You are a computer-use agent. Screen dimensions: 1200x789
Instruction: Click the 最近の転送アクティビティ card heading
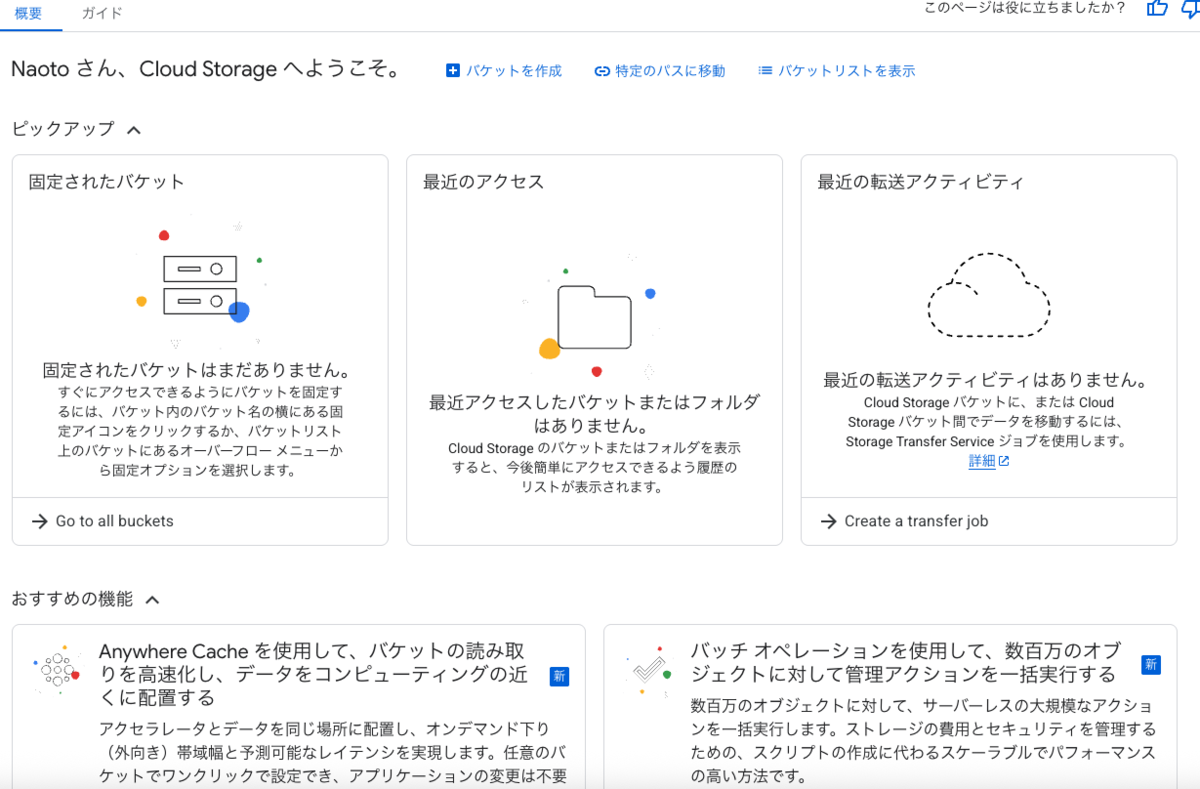click(920, 182)
